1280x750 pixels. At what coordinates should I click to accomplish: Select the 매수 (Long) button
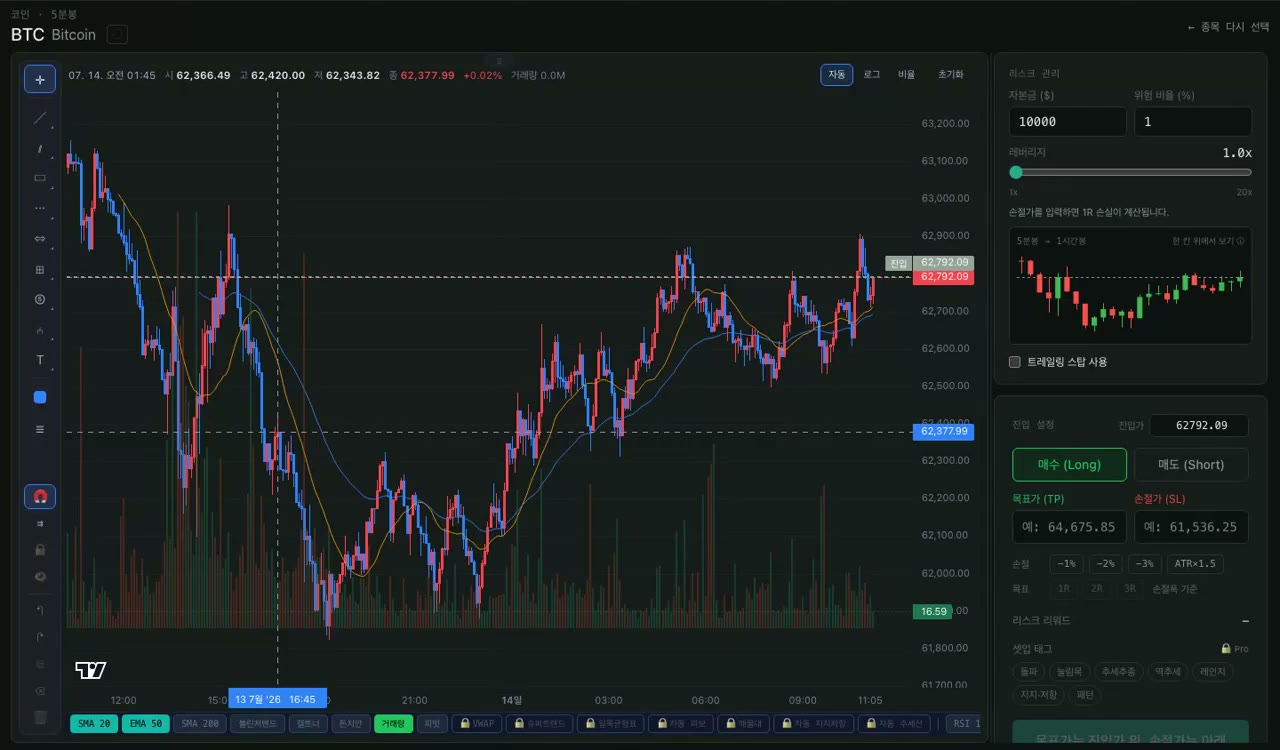coord(1069,465)
